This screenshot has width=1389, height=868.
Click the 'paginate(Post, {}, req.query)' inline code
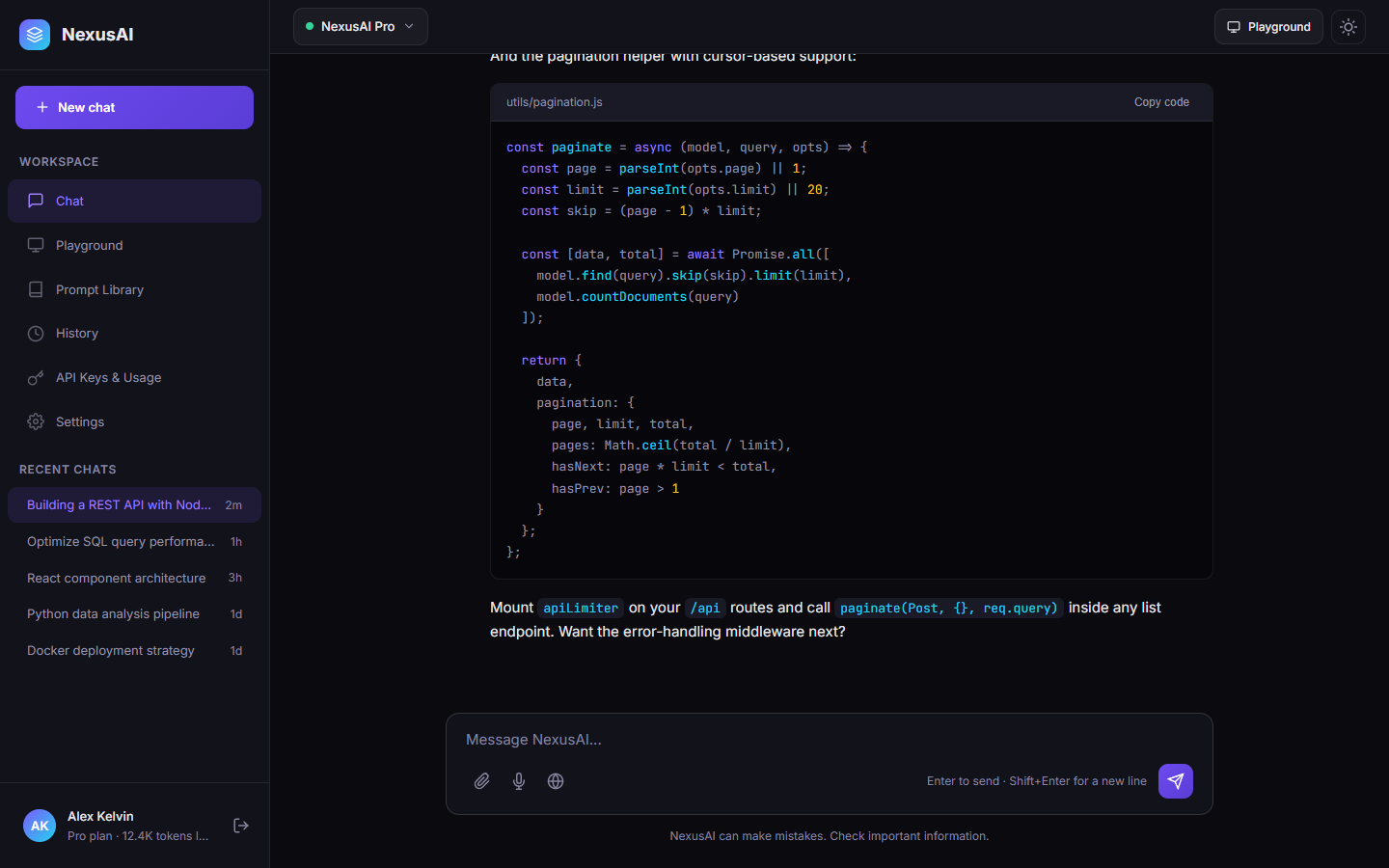(x=949, y=609)
